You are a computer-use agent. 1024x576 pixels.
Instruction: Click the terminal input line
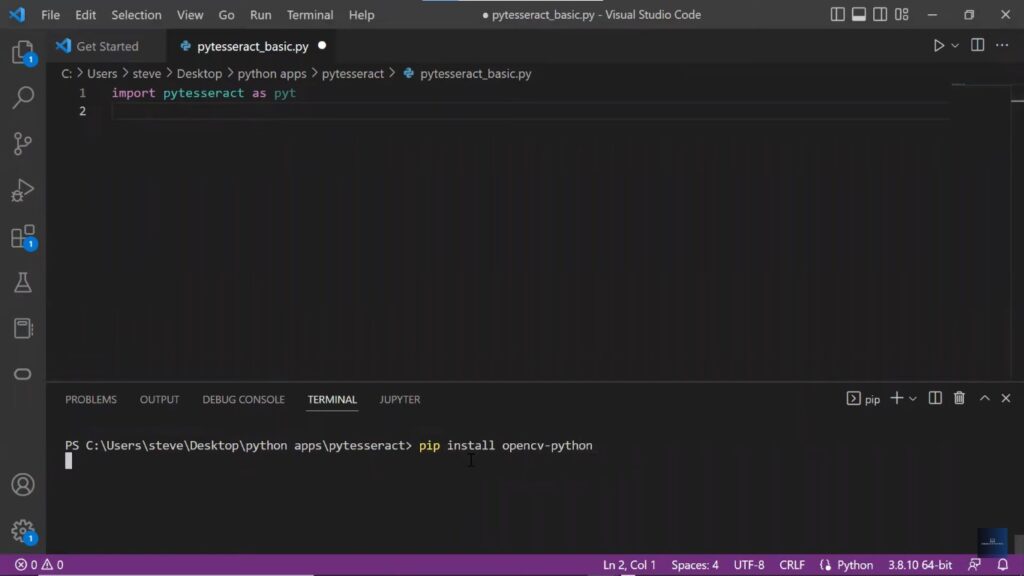328,445
